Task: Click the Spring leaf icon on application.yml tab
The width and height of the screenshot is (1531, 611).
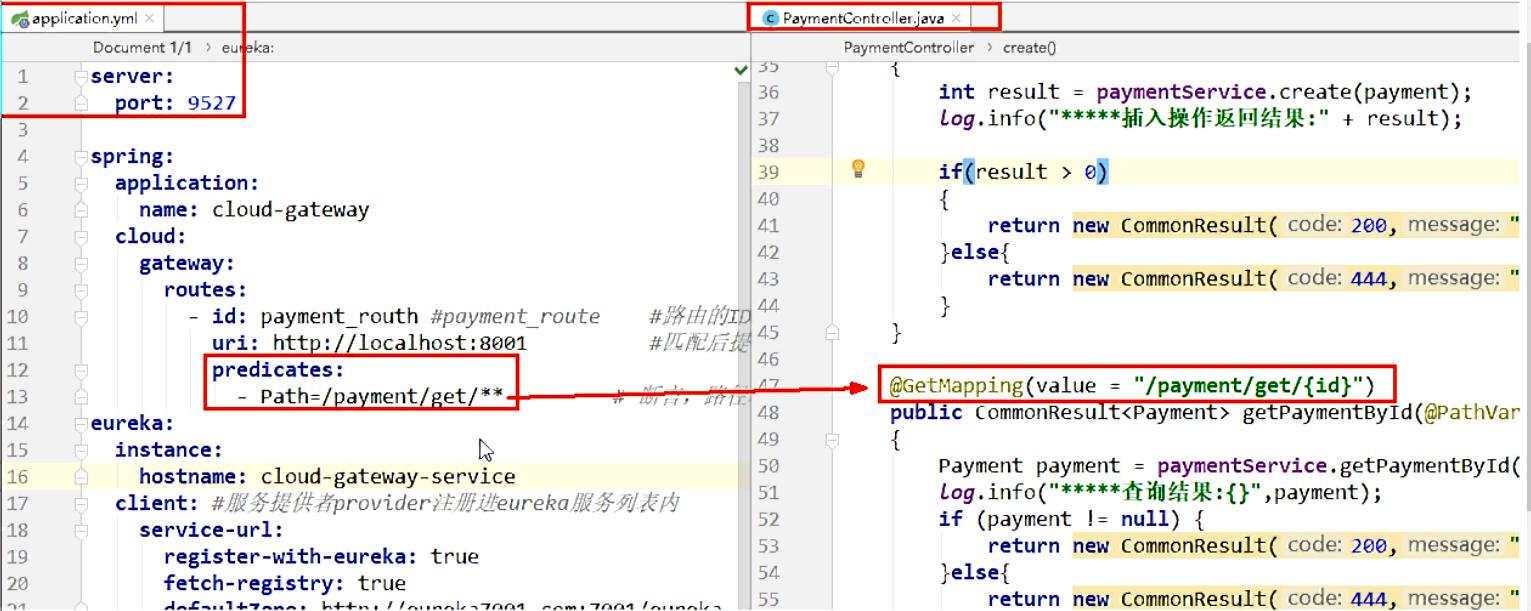Action: tap(20, 18)
